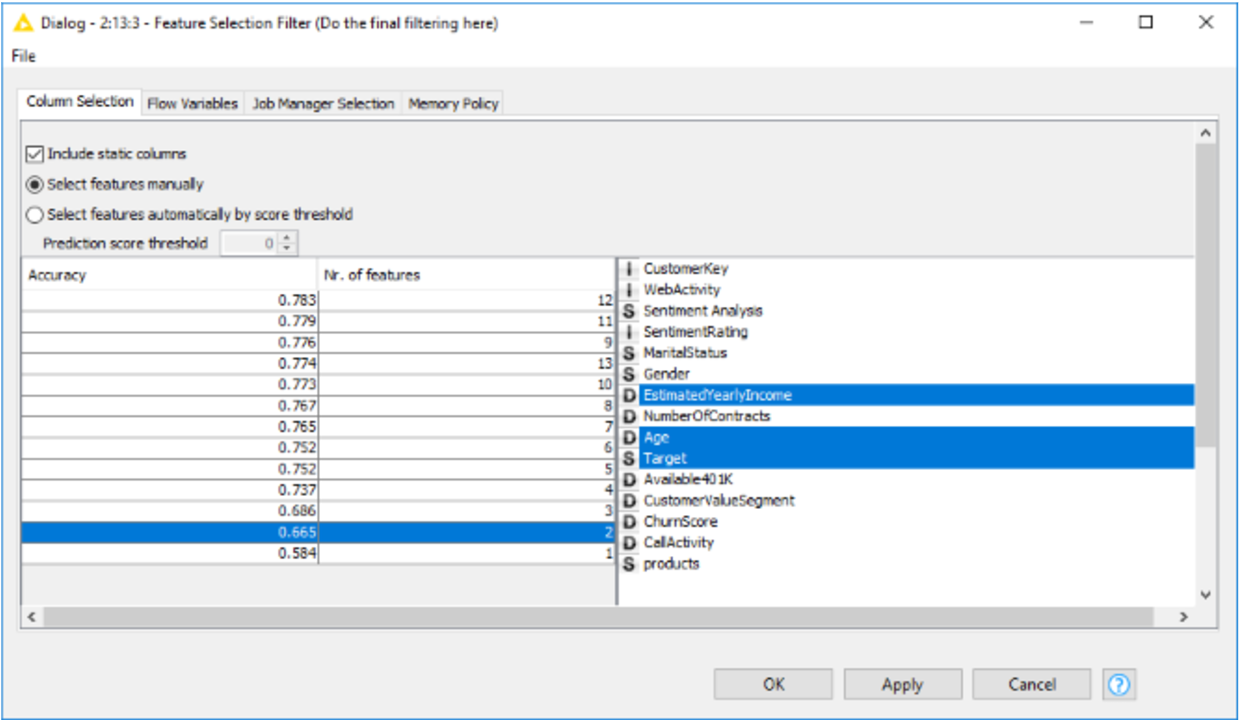Click the string type icon beside Sentiment Analysis
The height and width of the screenshot is (720, 1239).
click(629, 311)
